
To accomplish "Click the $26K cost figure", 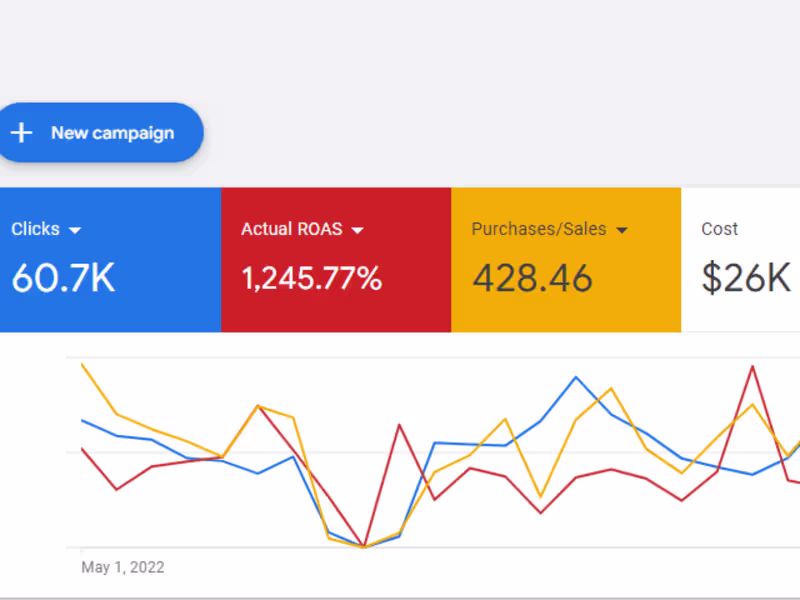I will 746,278.
